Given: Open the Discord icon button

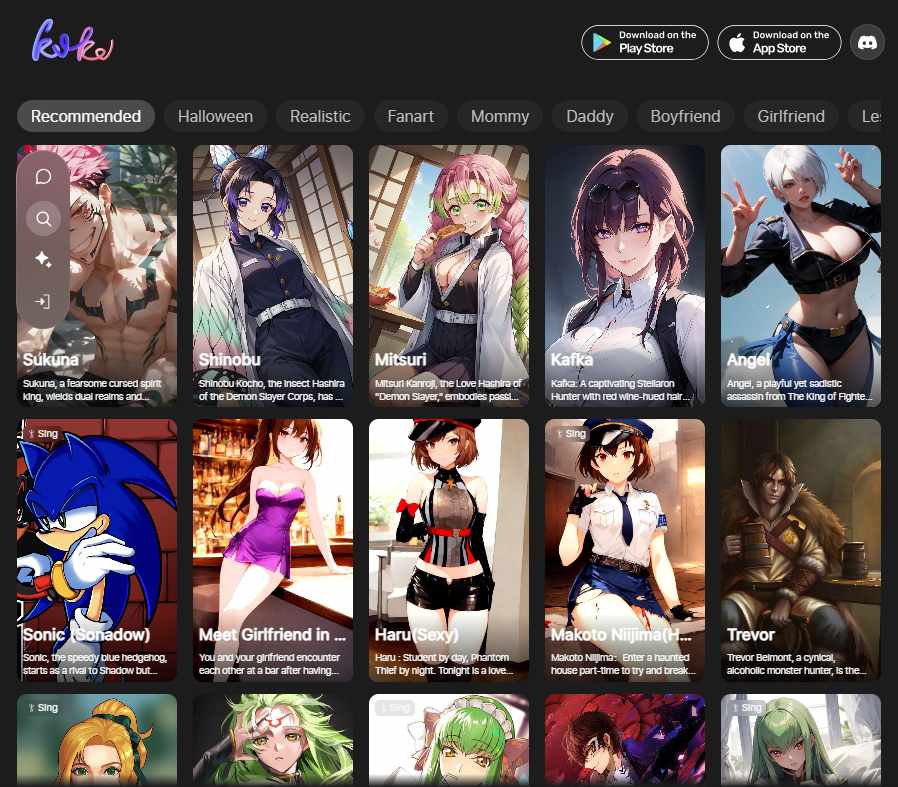Looking at the screenshot, I should (x=867, y=43).
